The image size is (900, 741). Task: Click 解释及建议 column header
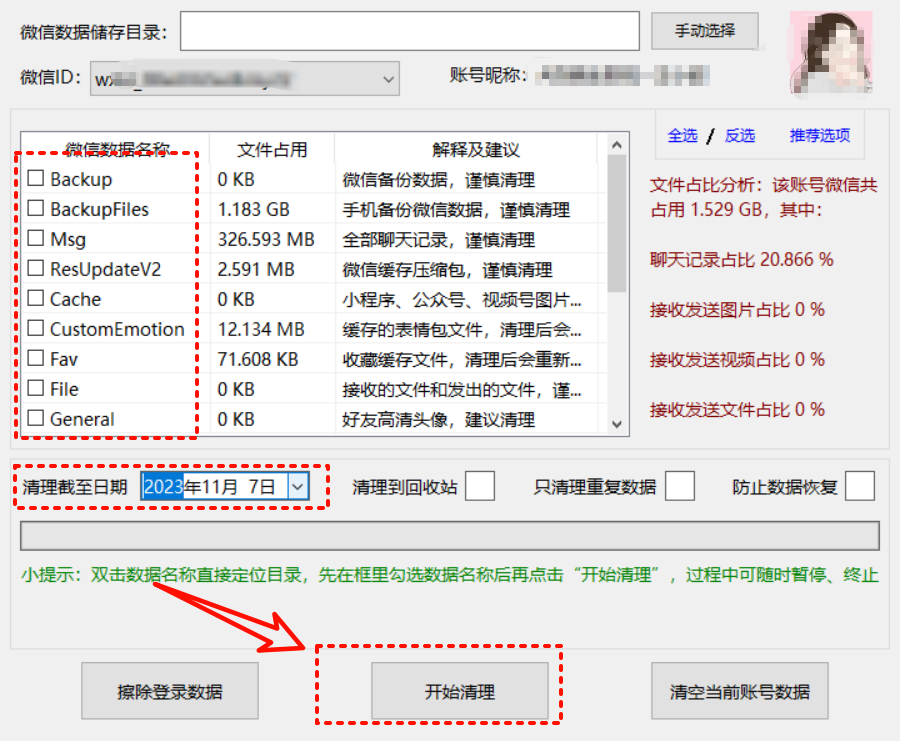[x=476, y=149]
